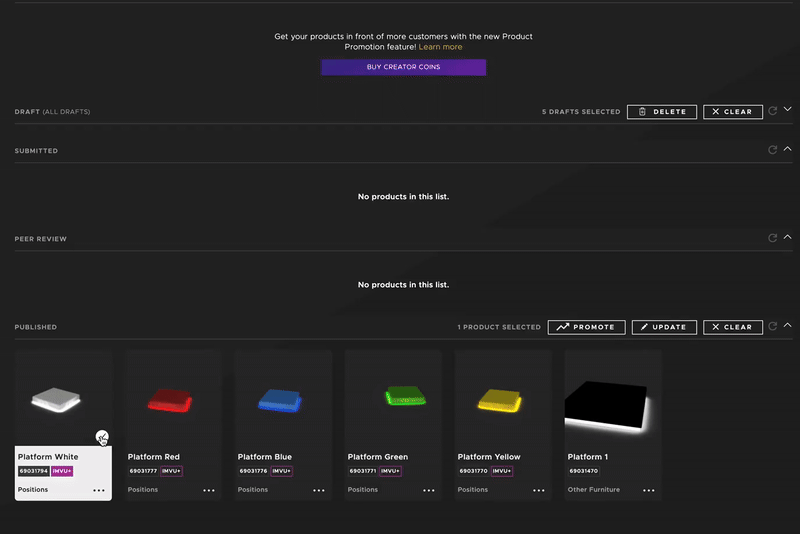
Task: Refresh the Draft section list
Action: click(772, 111)
